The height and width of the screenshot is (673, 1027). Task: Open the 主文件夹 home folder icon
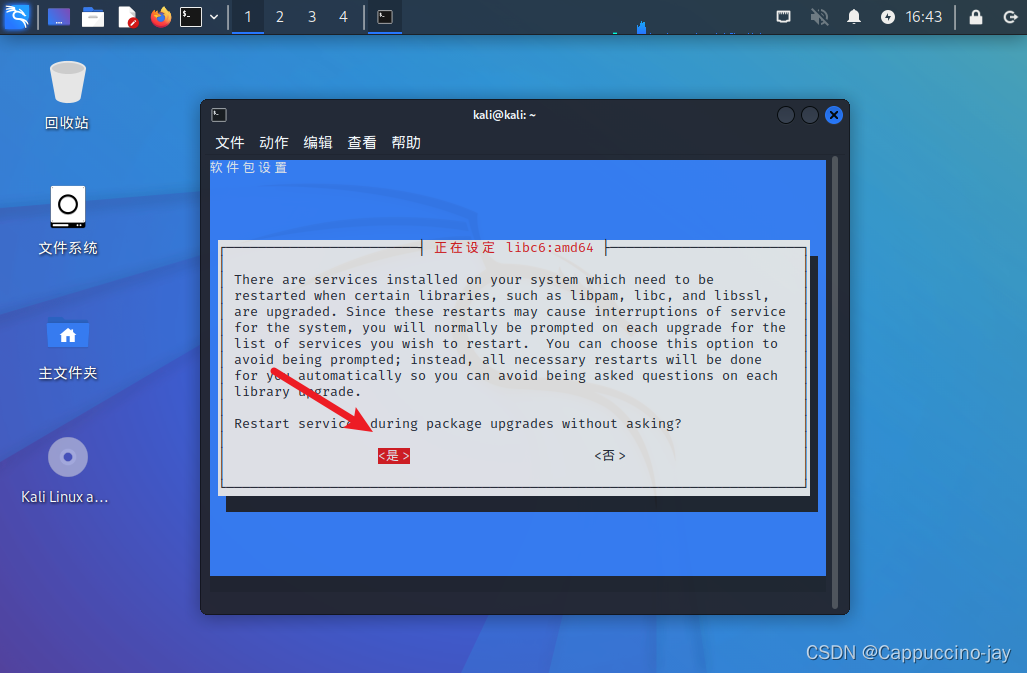67,347
